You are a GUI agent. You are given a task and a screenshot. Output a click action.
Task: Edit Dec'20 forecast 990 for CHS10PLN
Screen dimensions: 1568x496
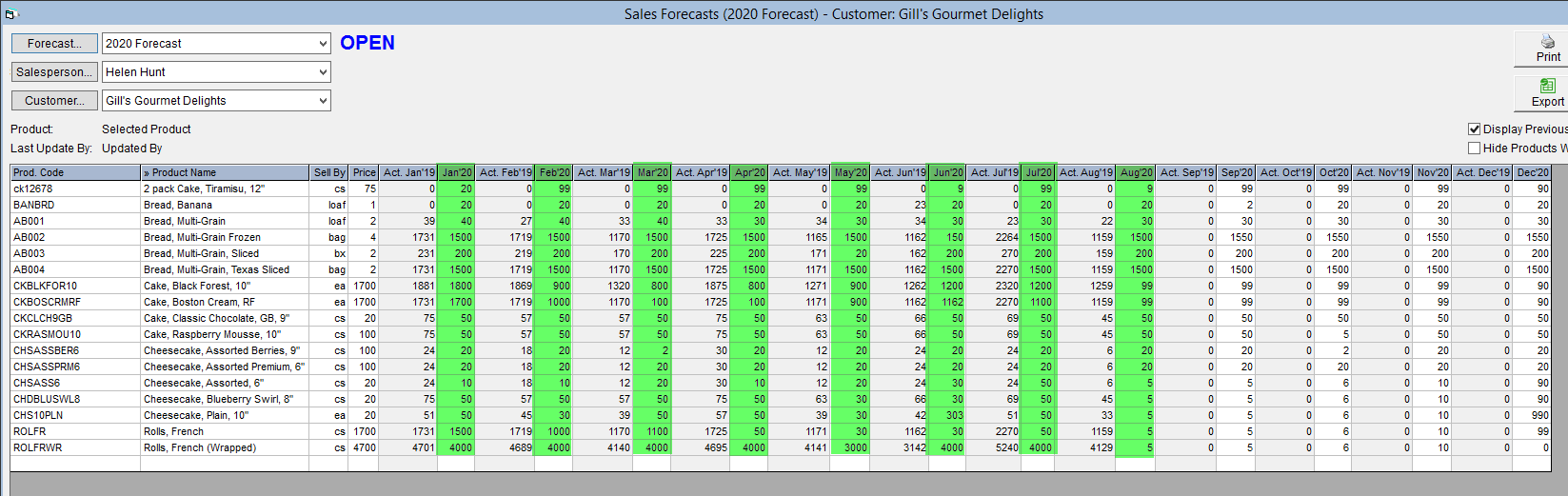[x=1532, y=415]
